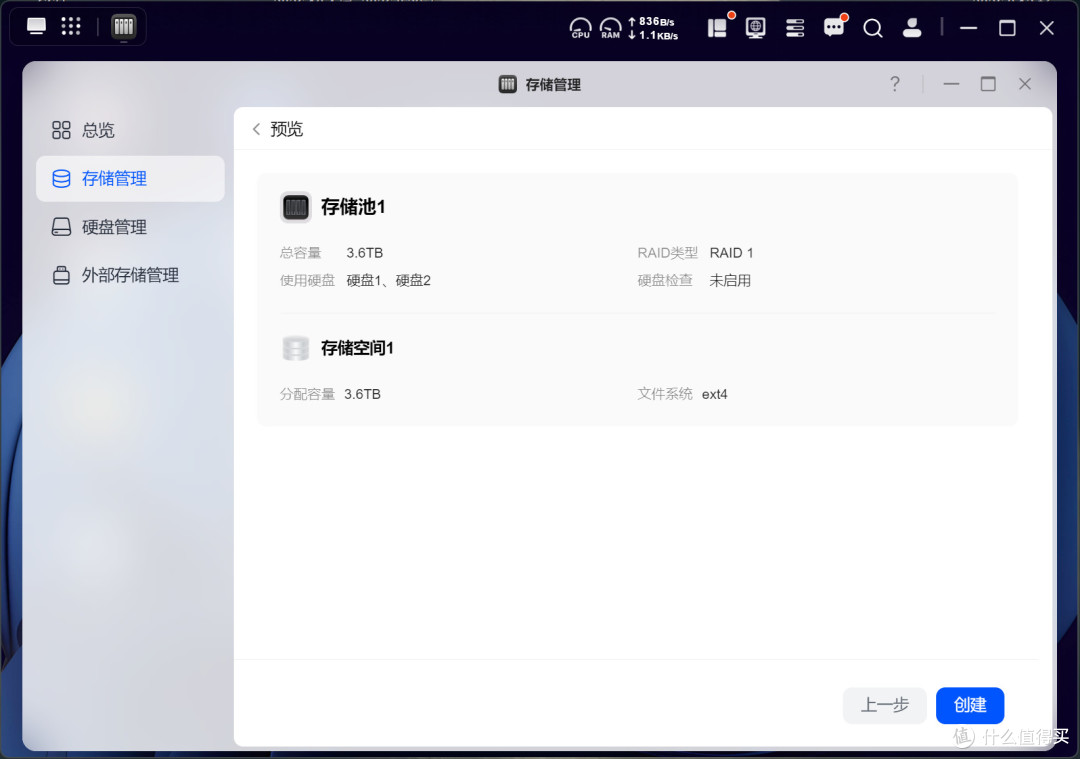
Task: Minimize the 存储管理 window
Action: (951, 84)
